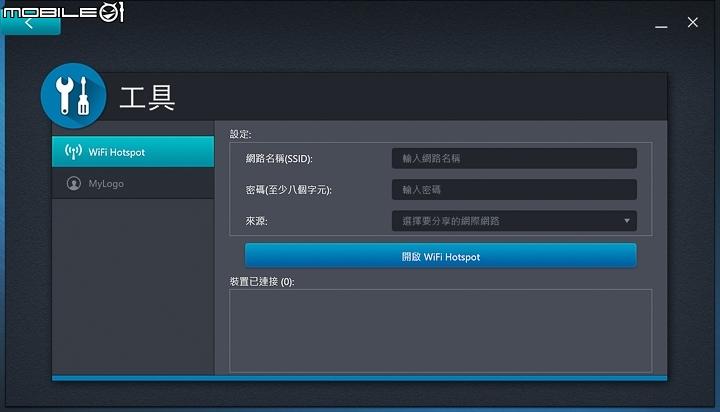Click the MyLogo user profile icon
720x412 pixels.
73,183
